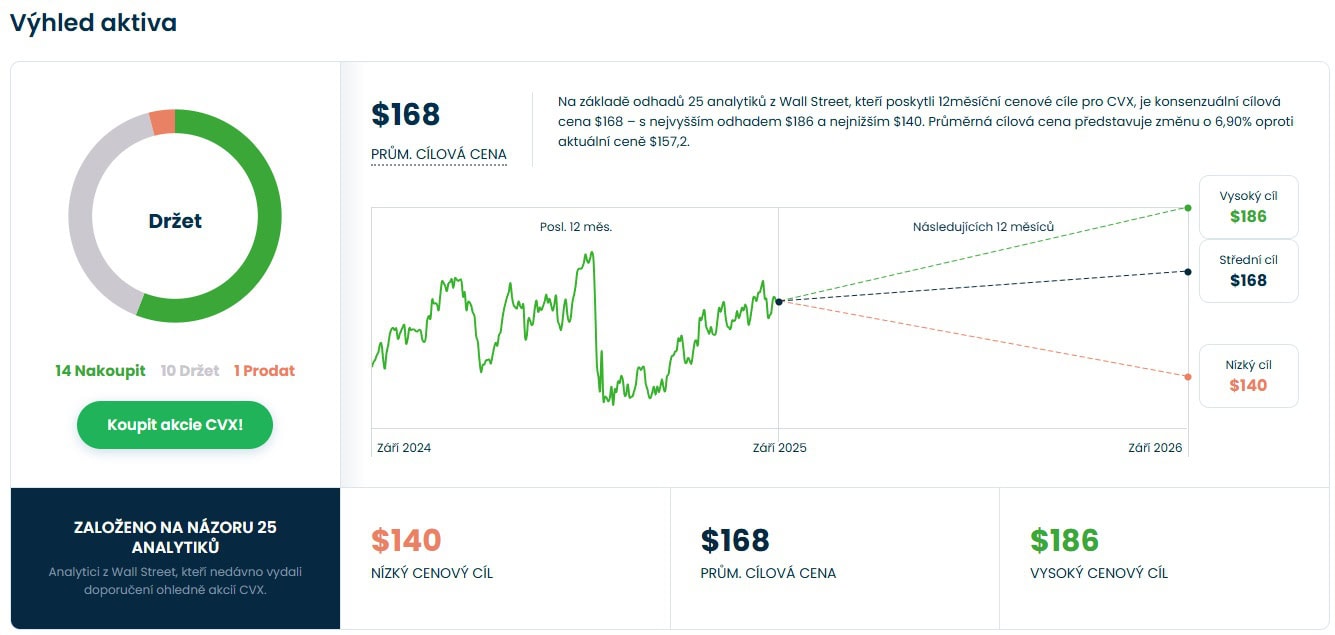Click the Vysoký cíl $186 label box
Screen dimensions: 1335x635
coord(1248,207)
